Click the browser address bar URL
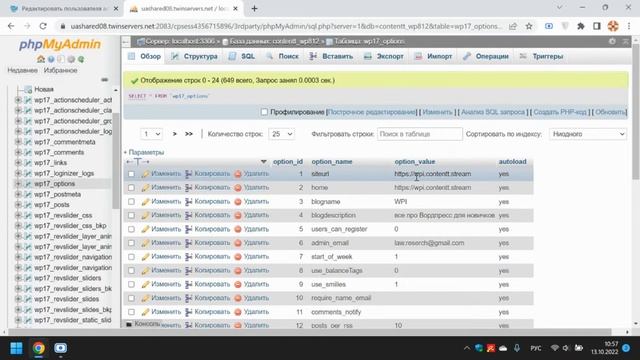 (286, 26)
